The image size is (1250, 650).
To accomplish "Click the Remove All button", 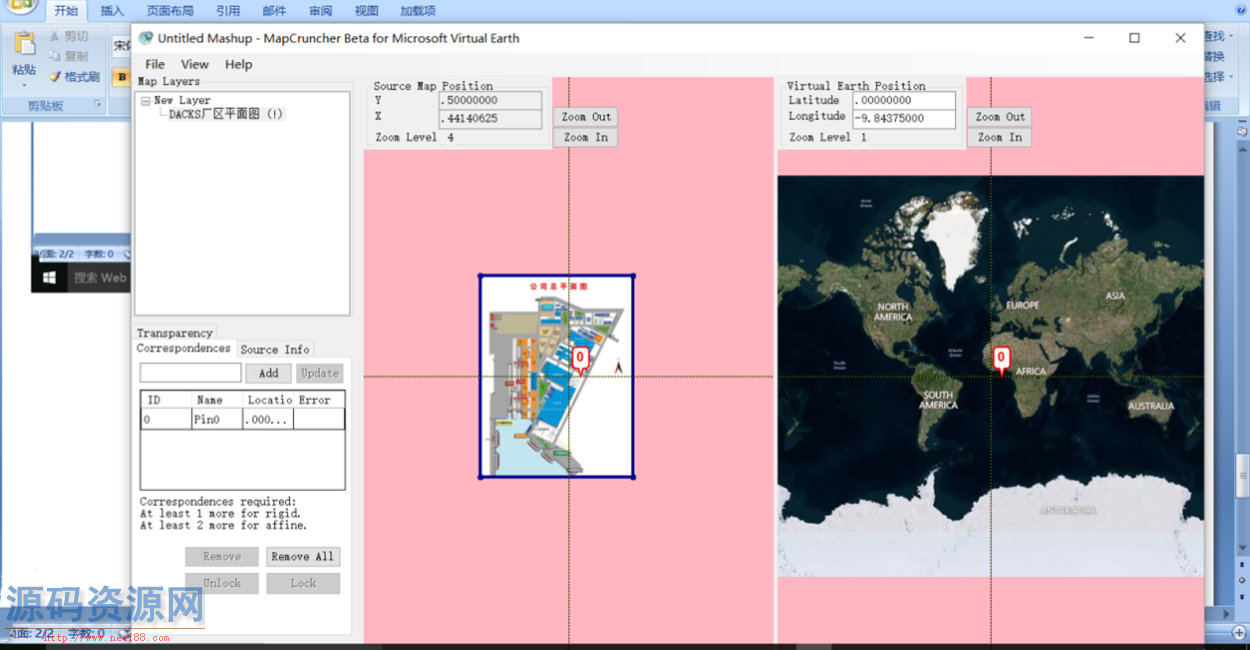I will [303, 556].
